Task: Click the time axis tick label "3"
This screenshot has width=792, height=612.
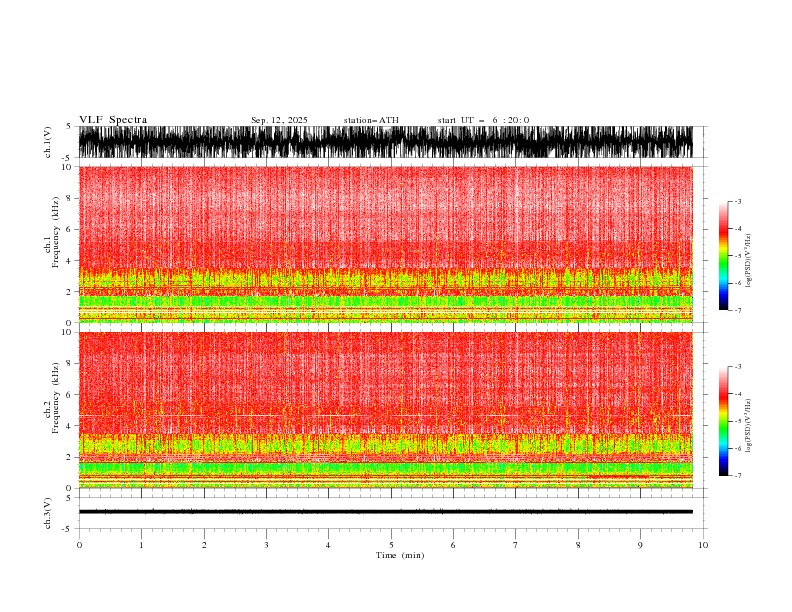Action: 266,545
